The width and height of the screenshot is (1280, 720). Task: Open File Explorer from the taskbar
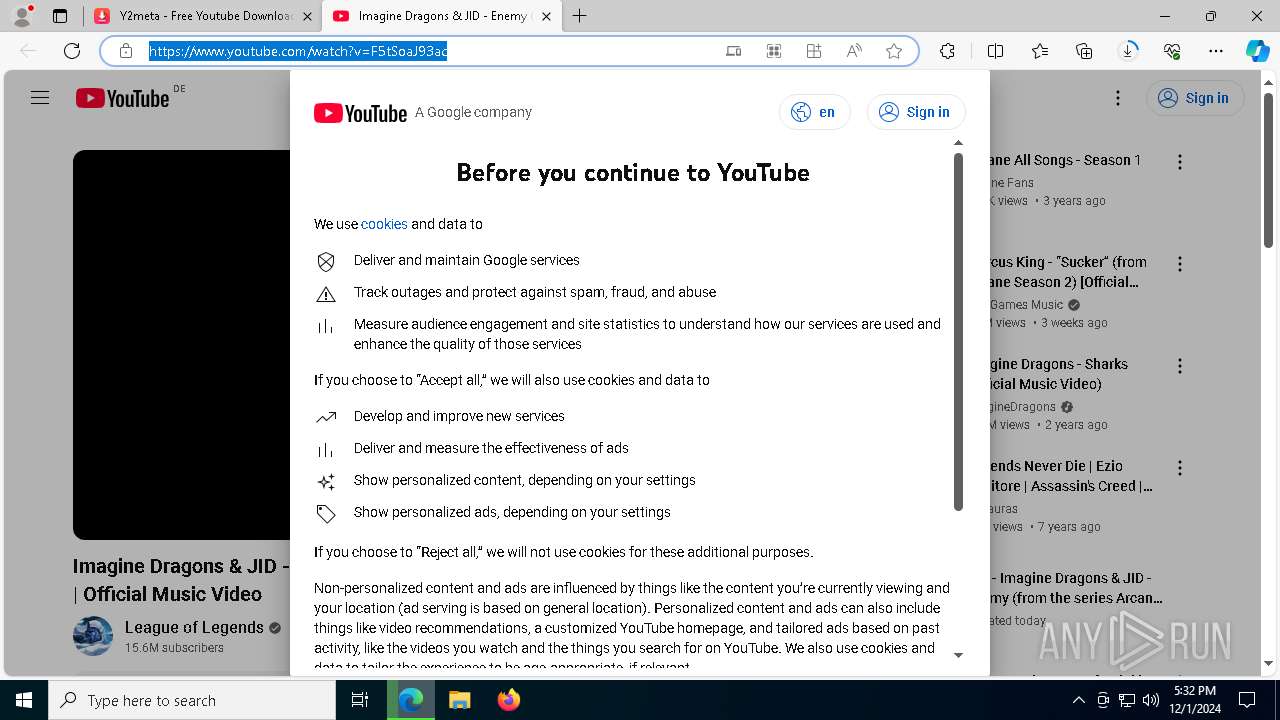click(x=459, y=700)
